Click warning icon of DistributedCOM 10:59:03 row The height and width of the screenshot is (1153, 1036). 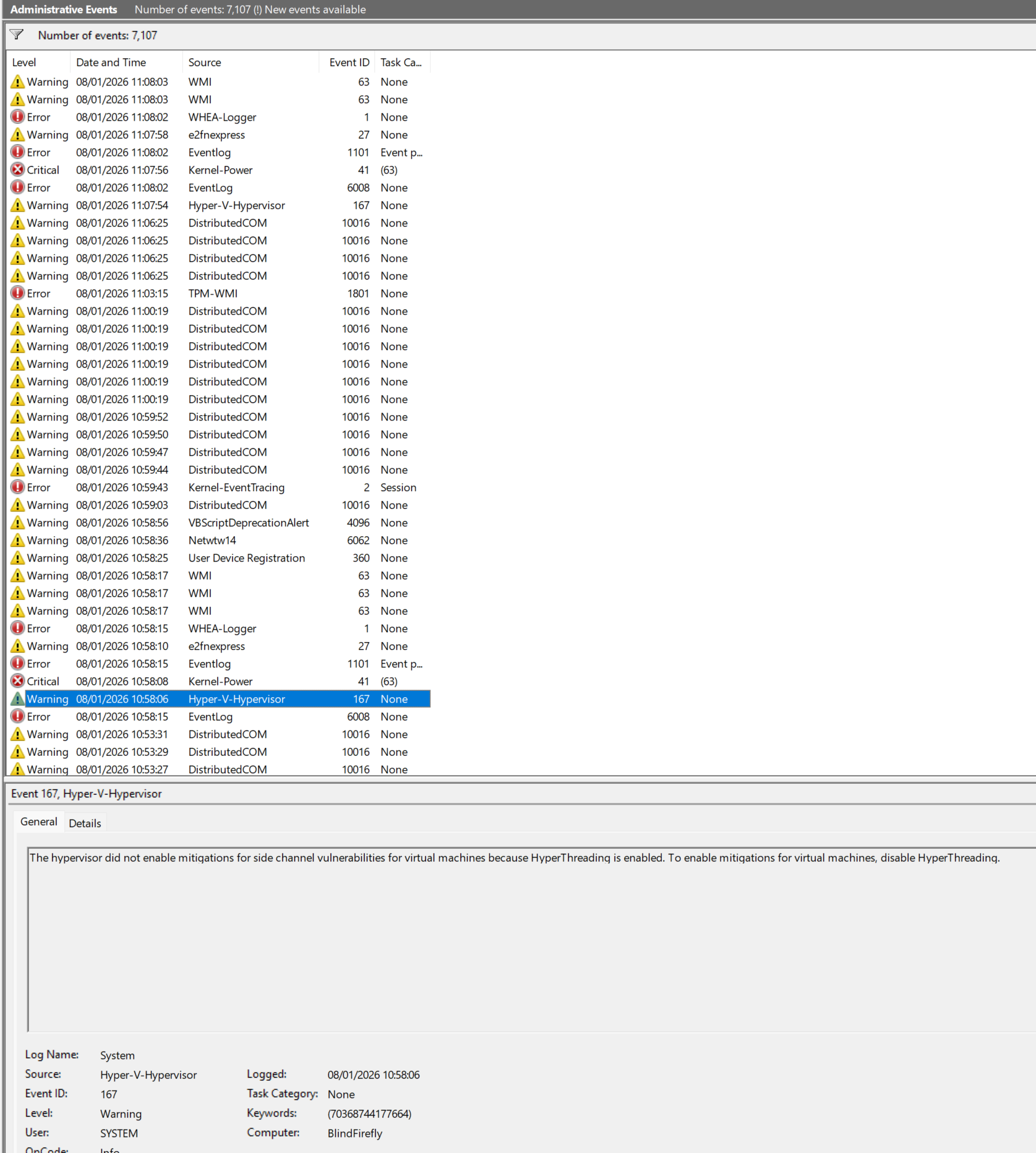point(18,505)
